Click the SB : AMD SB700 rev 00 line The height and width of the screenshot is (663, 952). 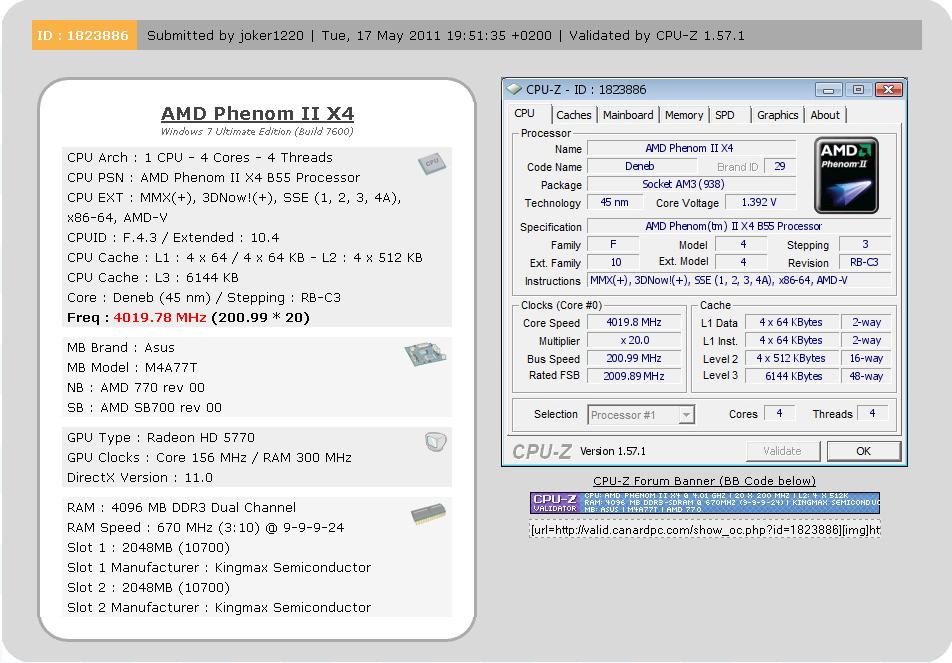[x=144, y=408]
